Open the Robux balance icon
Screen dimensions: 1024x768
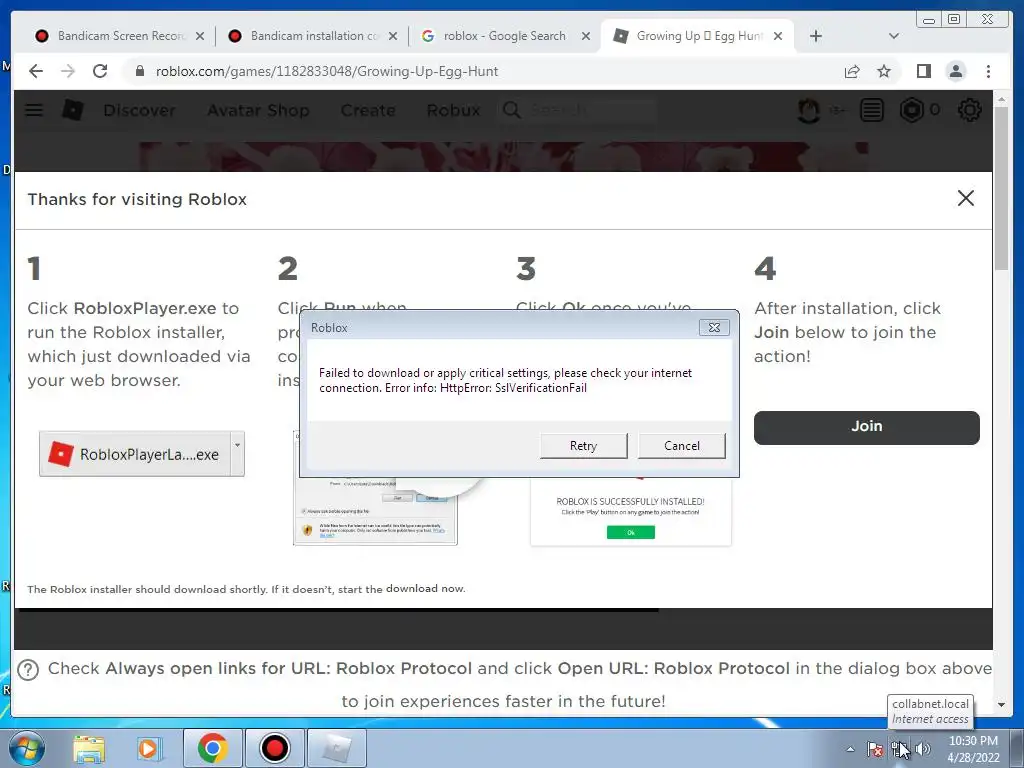912,110
